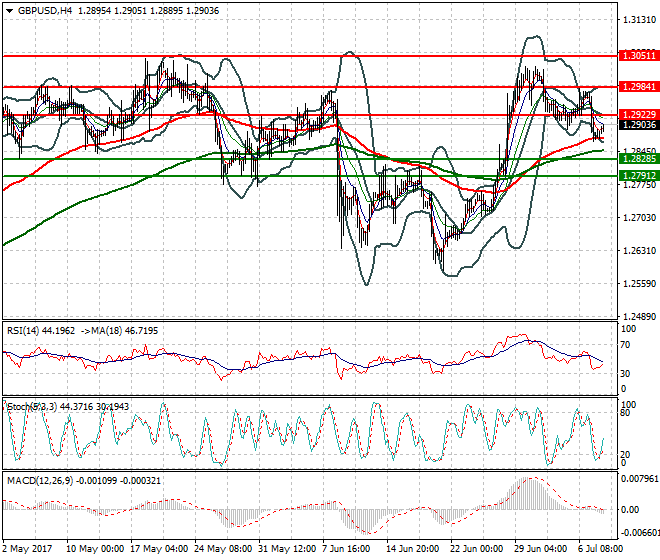Click the Stochastic scale value 80
The width and height of the screenshot is (660, 560).
626,413
